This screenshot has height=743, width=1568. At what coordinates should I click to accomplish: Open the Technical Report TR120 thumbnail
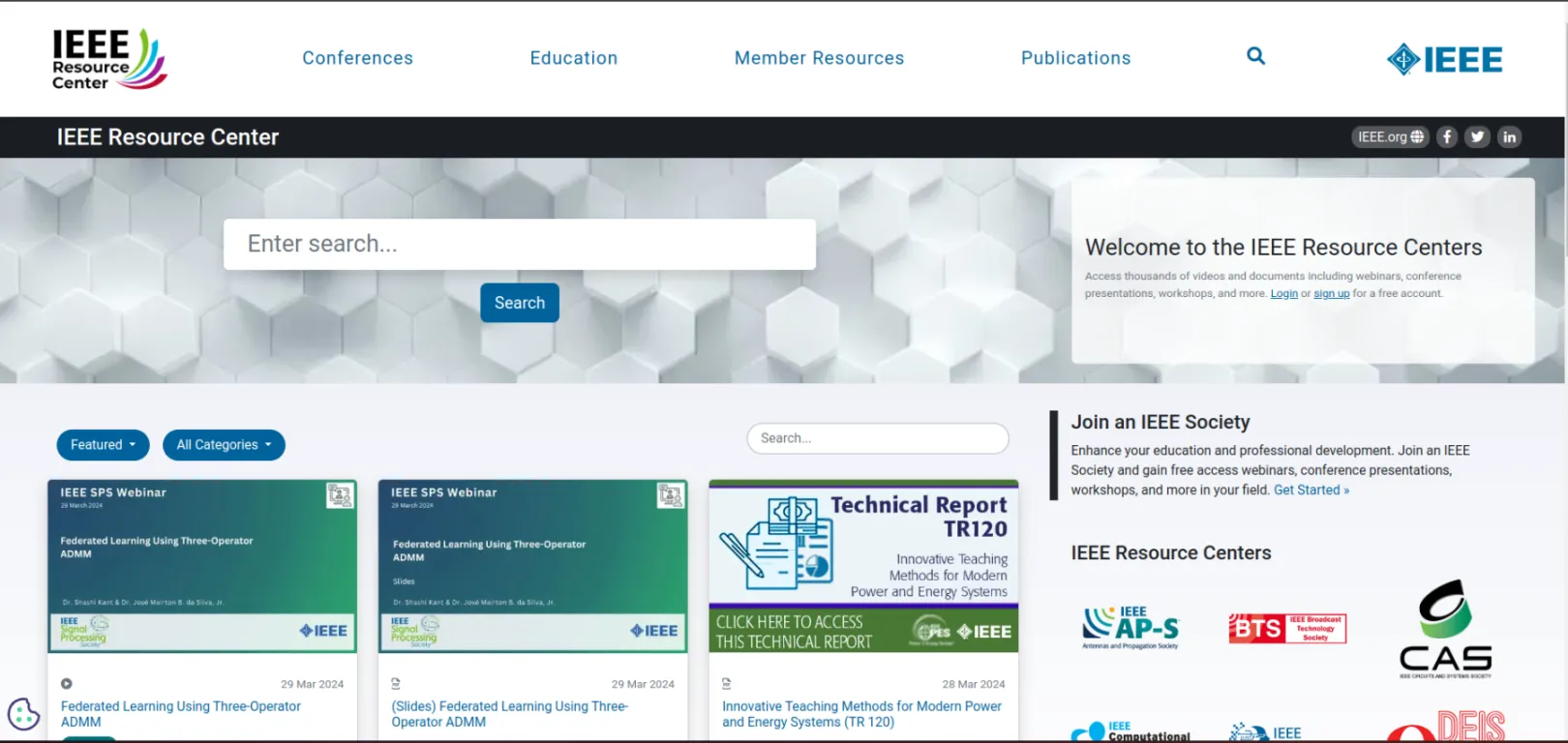(863, 566)
